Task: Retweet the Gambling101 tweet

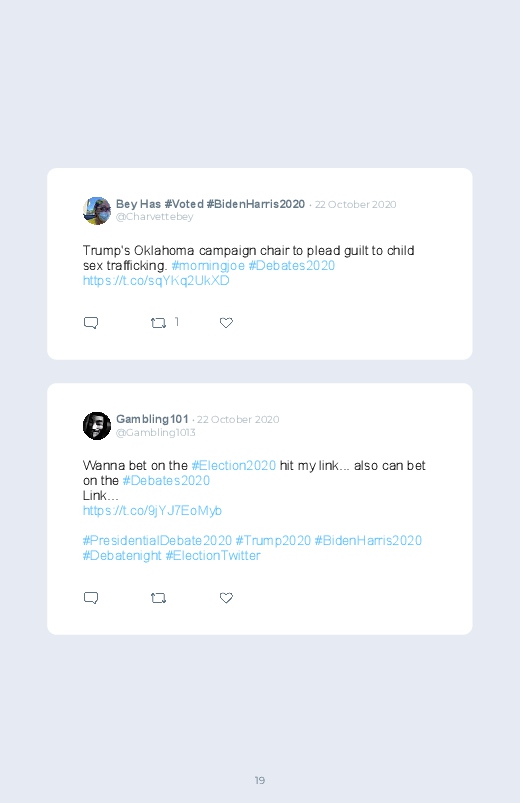Action: pyautogui.click(x=158, y=598)
